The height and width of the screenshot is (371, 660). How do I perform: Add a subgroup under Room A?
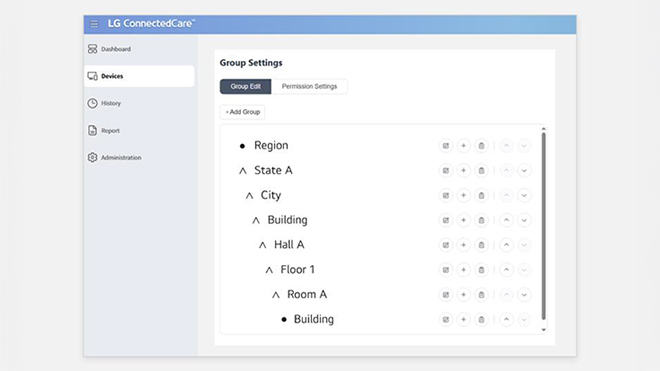coord(463,295)
